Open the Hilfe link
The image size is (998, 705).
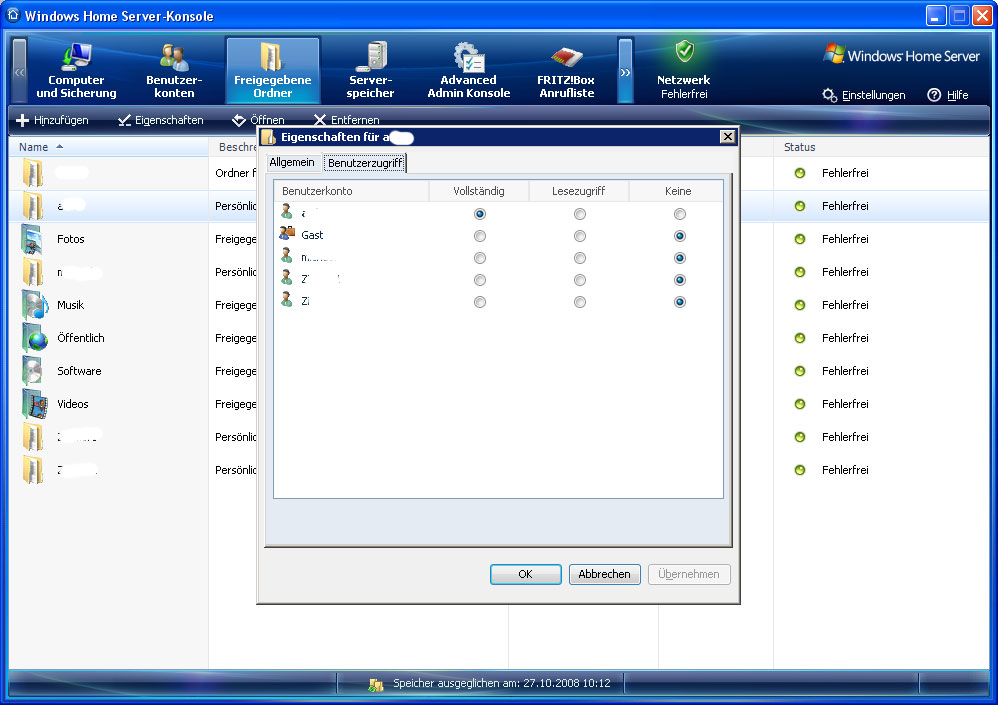pos(957,95)
